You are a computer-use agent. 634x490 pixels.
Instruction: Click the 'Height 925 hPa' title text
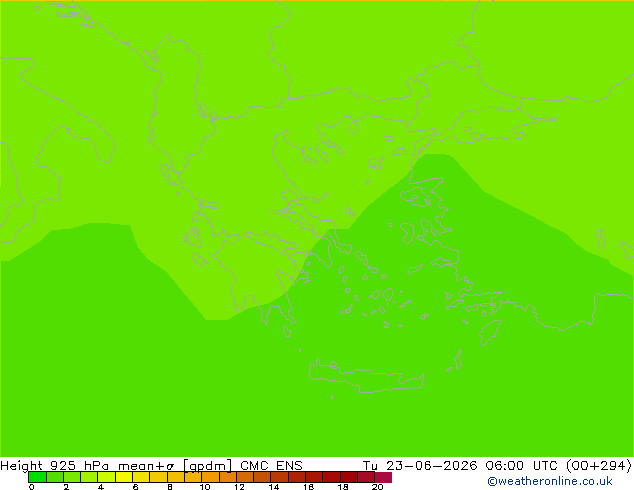55,465
